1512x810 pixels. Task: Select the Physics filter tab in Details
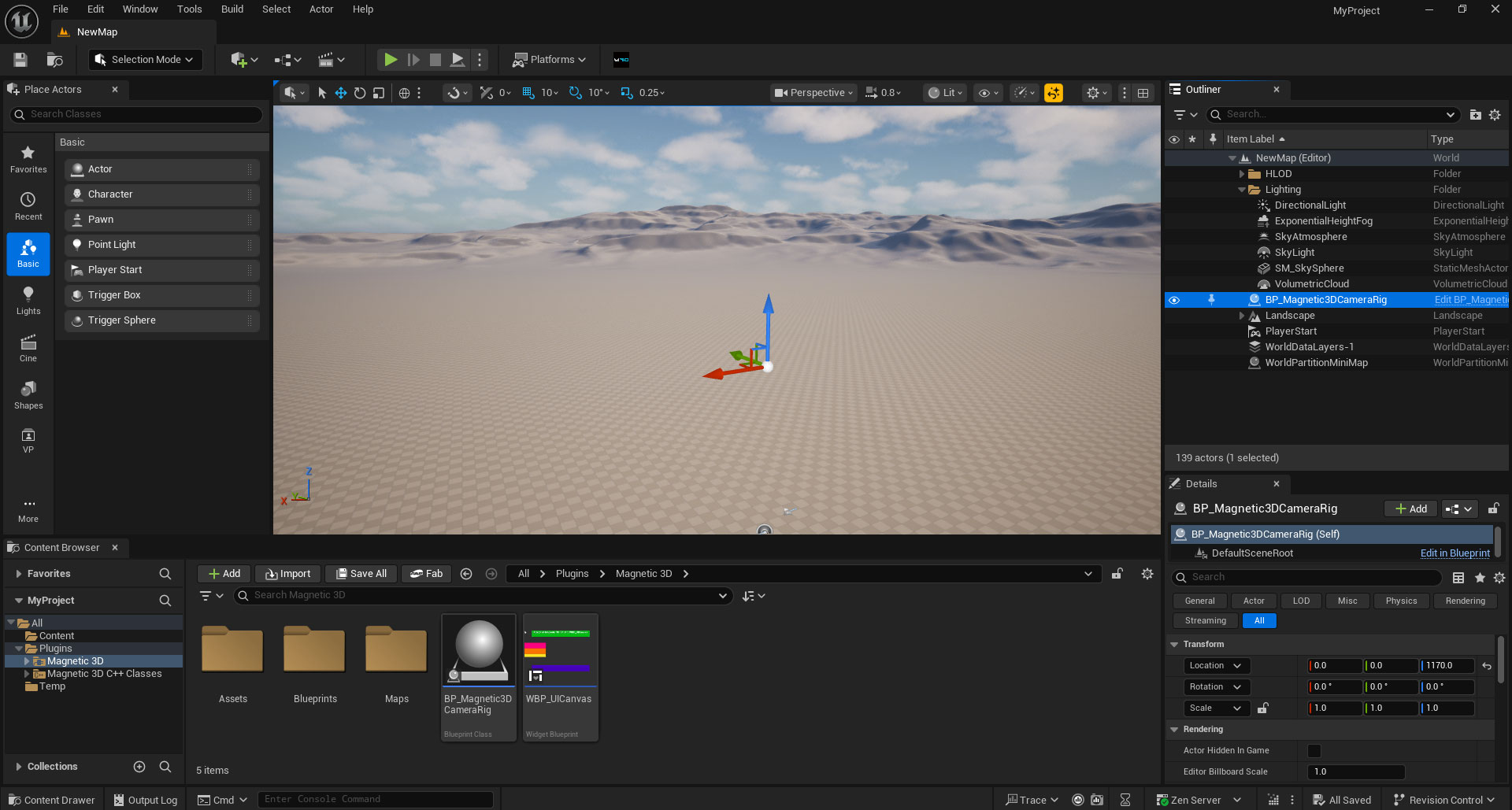click(x=1401, y=601)
